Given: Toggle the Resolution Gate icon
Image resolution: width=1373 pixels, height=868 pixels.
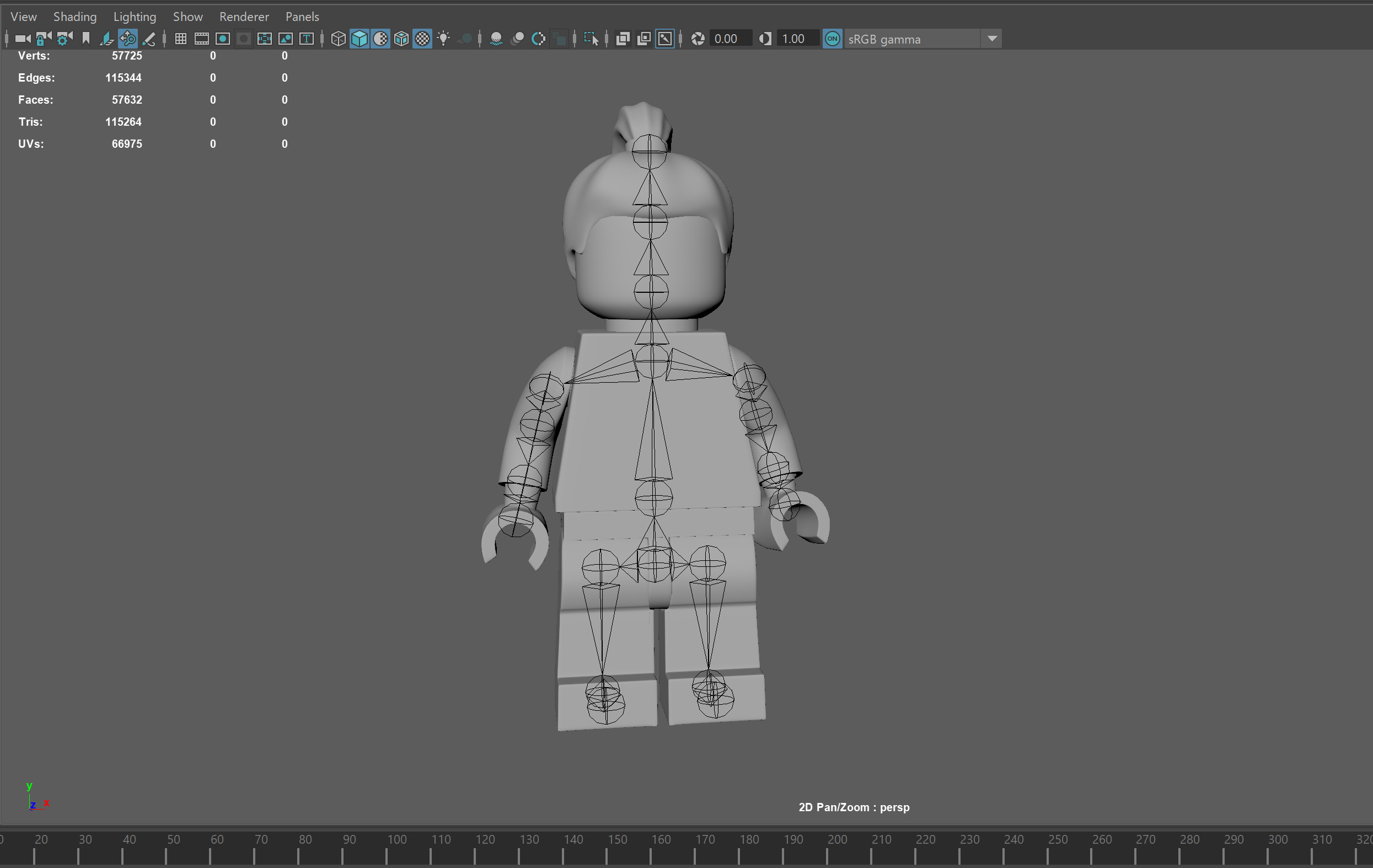Looking at the screenshot, I should click(223, 39).
